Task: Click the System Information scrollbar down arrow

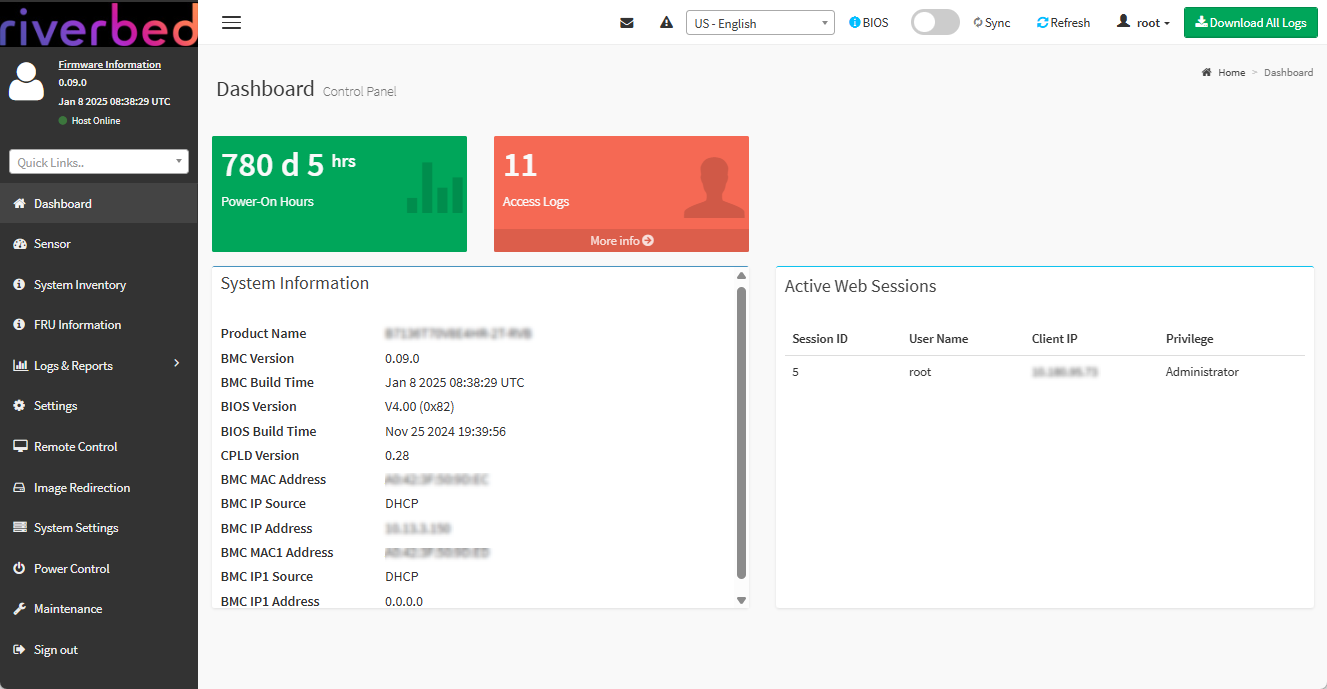Action: pos(741,600)
